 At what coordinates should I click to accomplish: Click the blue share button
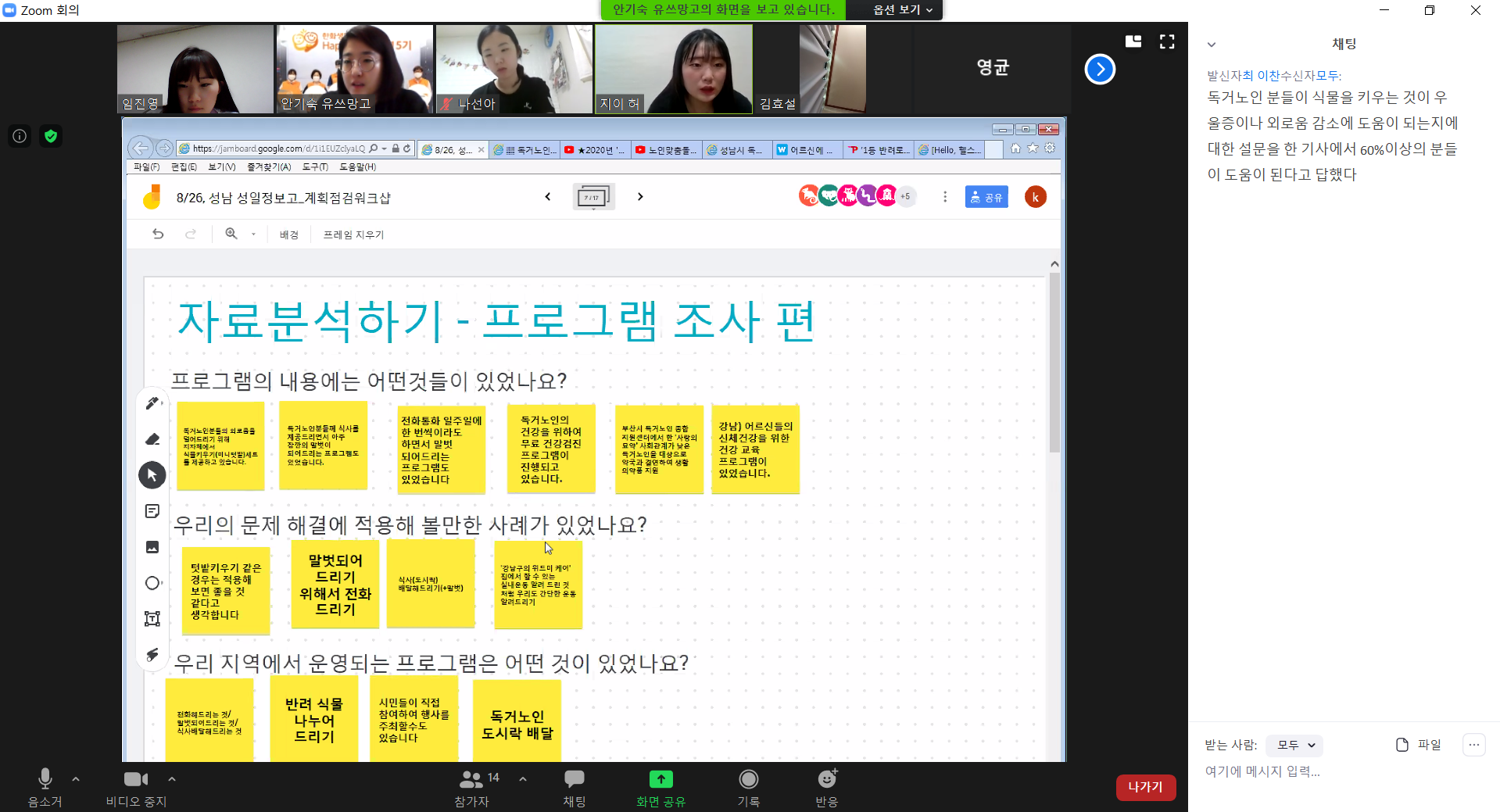[986, 197]
